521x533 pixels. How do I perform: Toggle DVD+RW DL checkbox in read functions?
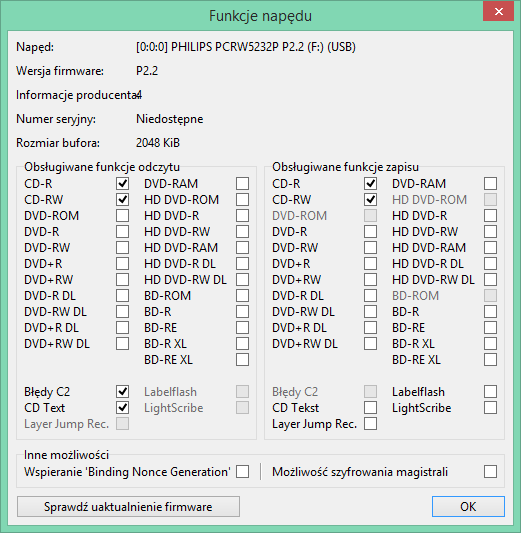(122, 343)
